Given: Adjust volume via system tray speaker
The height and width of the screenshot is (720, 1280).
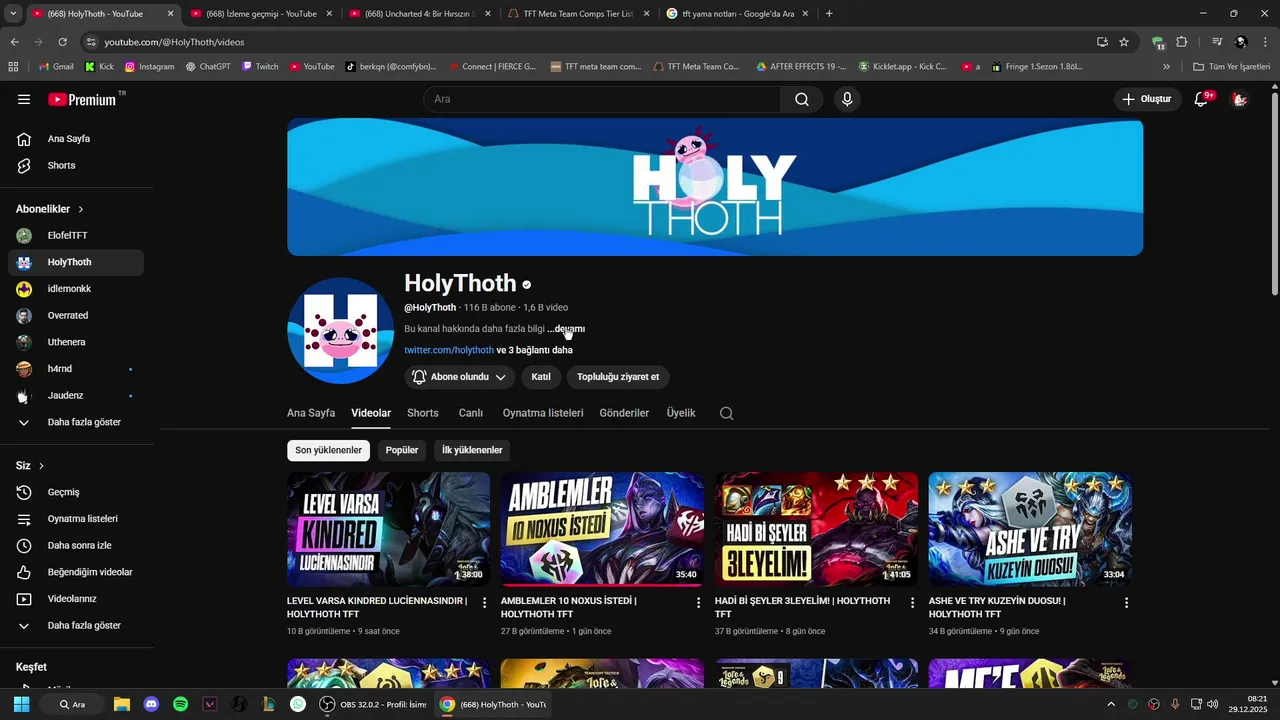Looking at the screenshot, I should point(1212,704).
